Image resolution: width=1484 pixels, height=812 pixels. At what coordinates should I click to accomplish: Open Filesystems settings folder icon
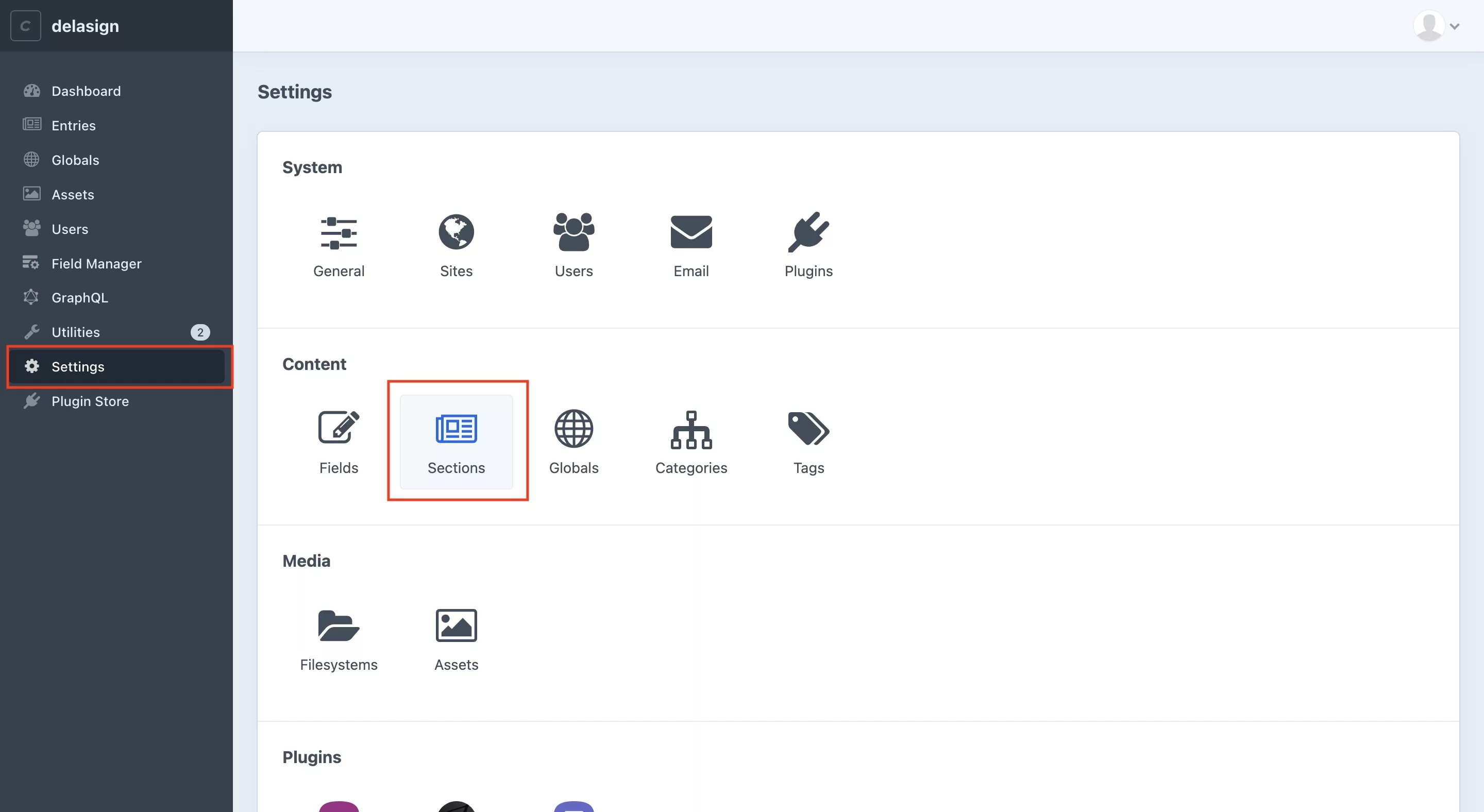[x=339, y=625]
